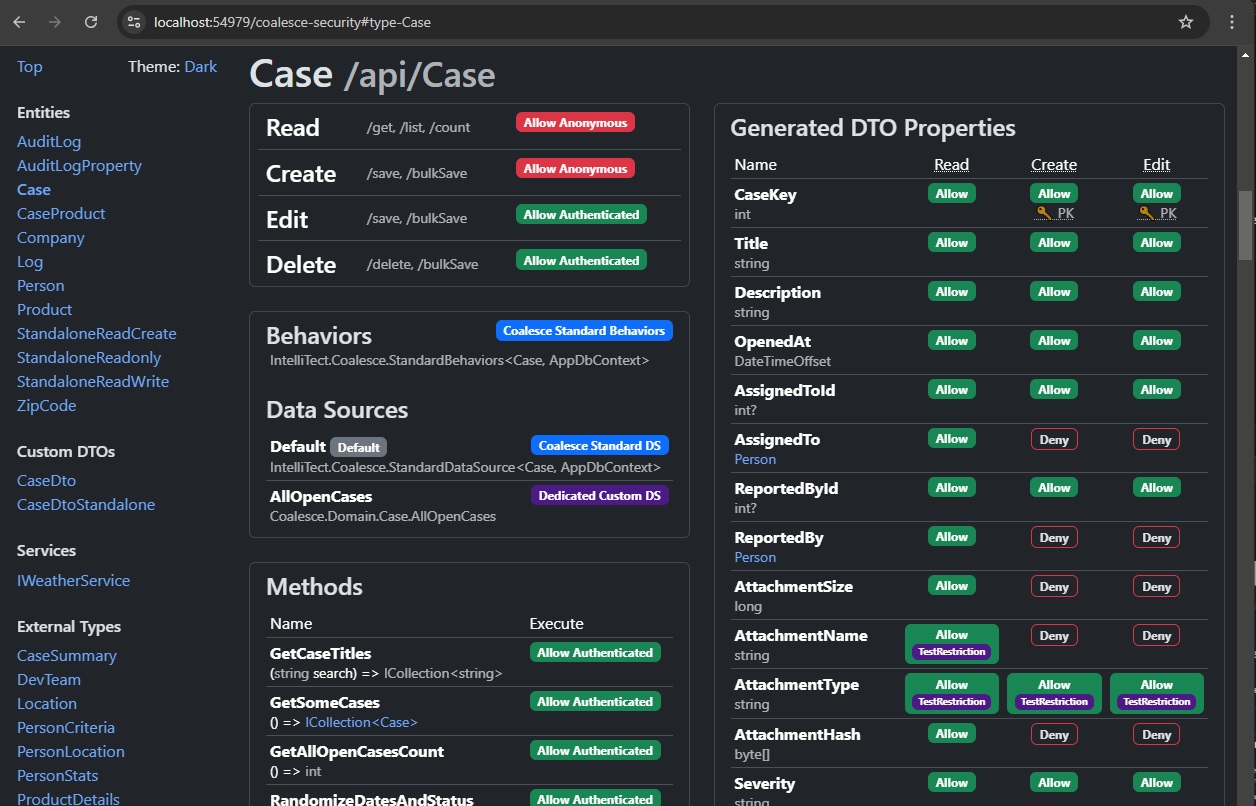Open PersonLocation external type link
1256x806 pixels.
[x=71, y=752]
